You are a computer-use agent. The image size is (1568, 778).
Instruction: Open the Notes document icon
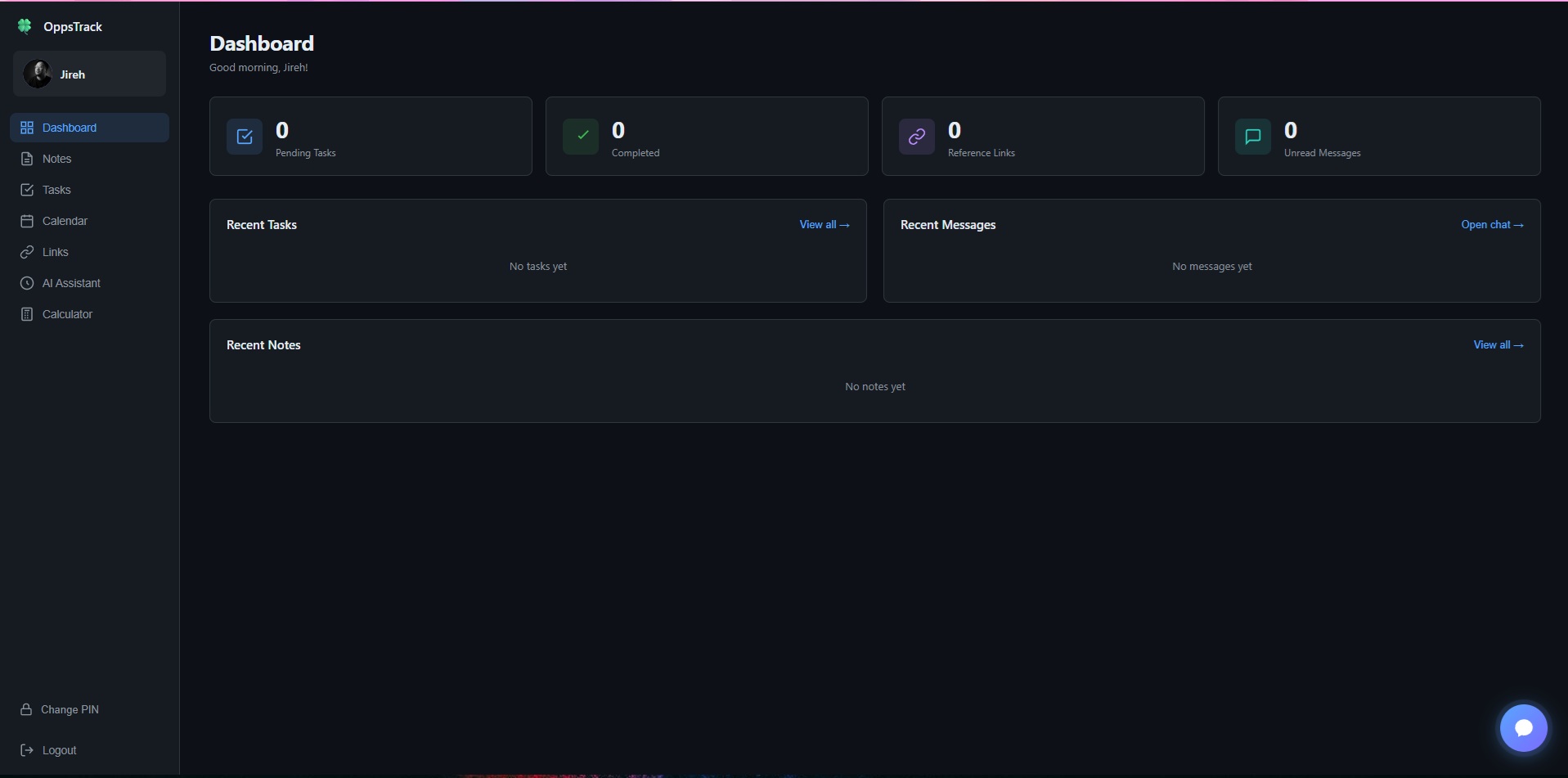click(x=27, y=159)
